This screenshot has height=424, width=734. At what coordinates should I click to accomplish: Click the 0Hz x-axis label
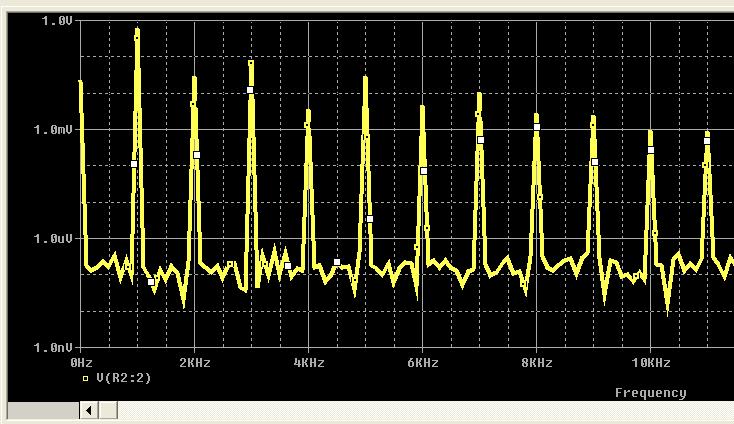[x=81, y=363]
